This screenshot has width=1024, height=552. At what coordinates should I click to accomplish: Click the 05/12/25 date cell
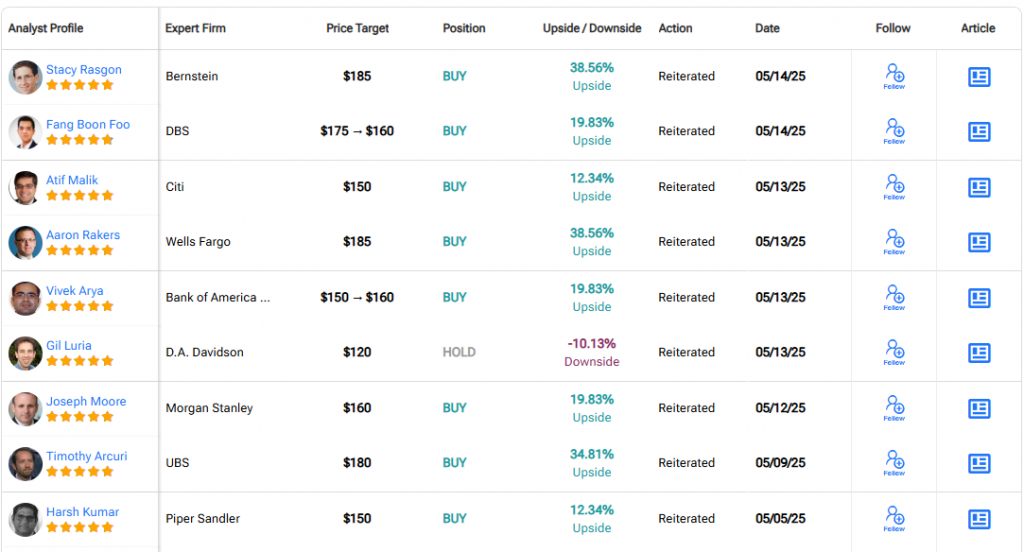(780, 408)
